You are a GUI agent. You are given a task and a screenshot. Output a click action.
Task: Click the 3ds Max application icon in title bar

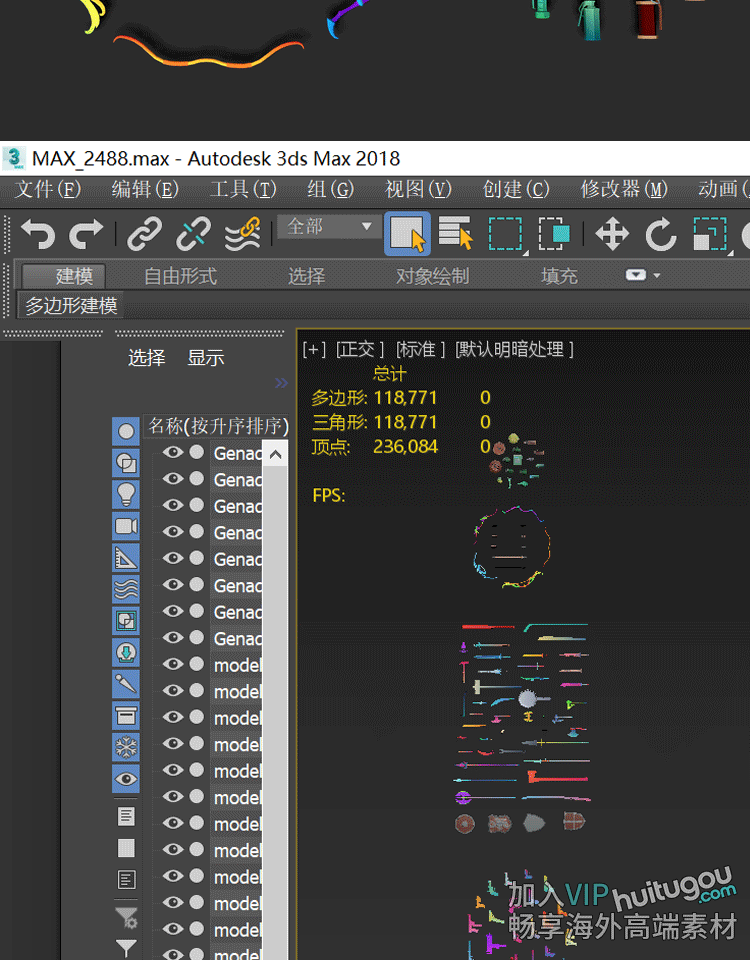click(14, 158)
